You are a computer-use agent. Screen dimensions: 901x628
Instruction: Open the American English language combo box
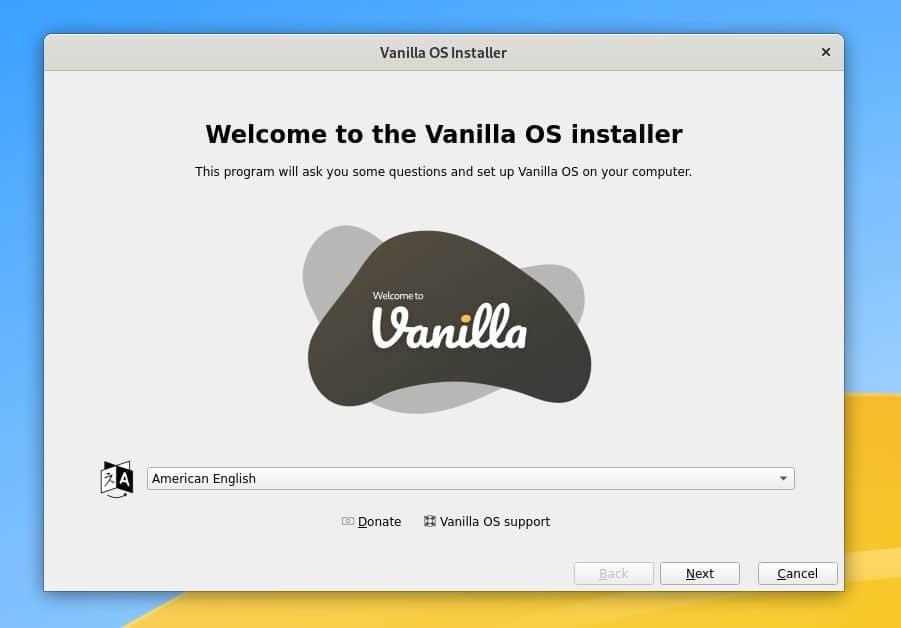point(471,479)
